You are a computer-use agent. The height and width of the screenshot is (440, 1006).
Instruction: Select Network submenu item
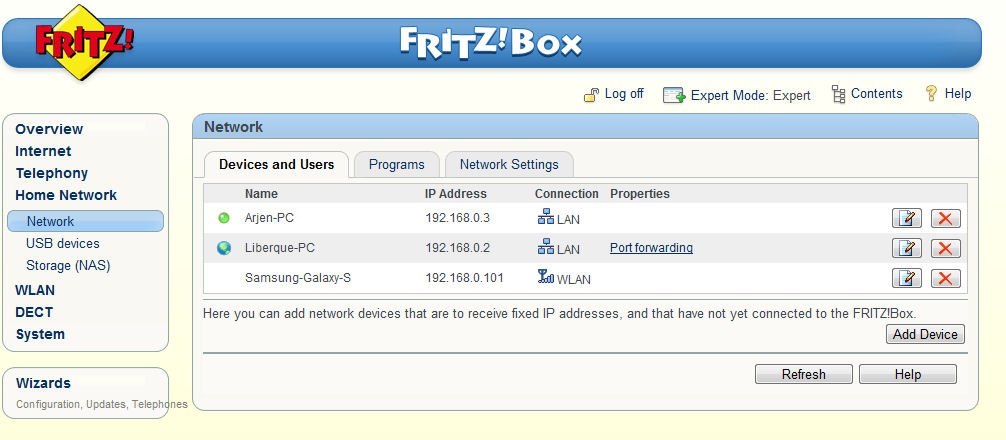(x=85, y=221)
